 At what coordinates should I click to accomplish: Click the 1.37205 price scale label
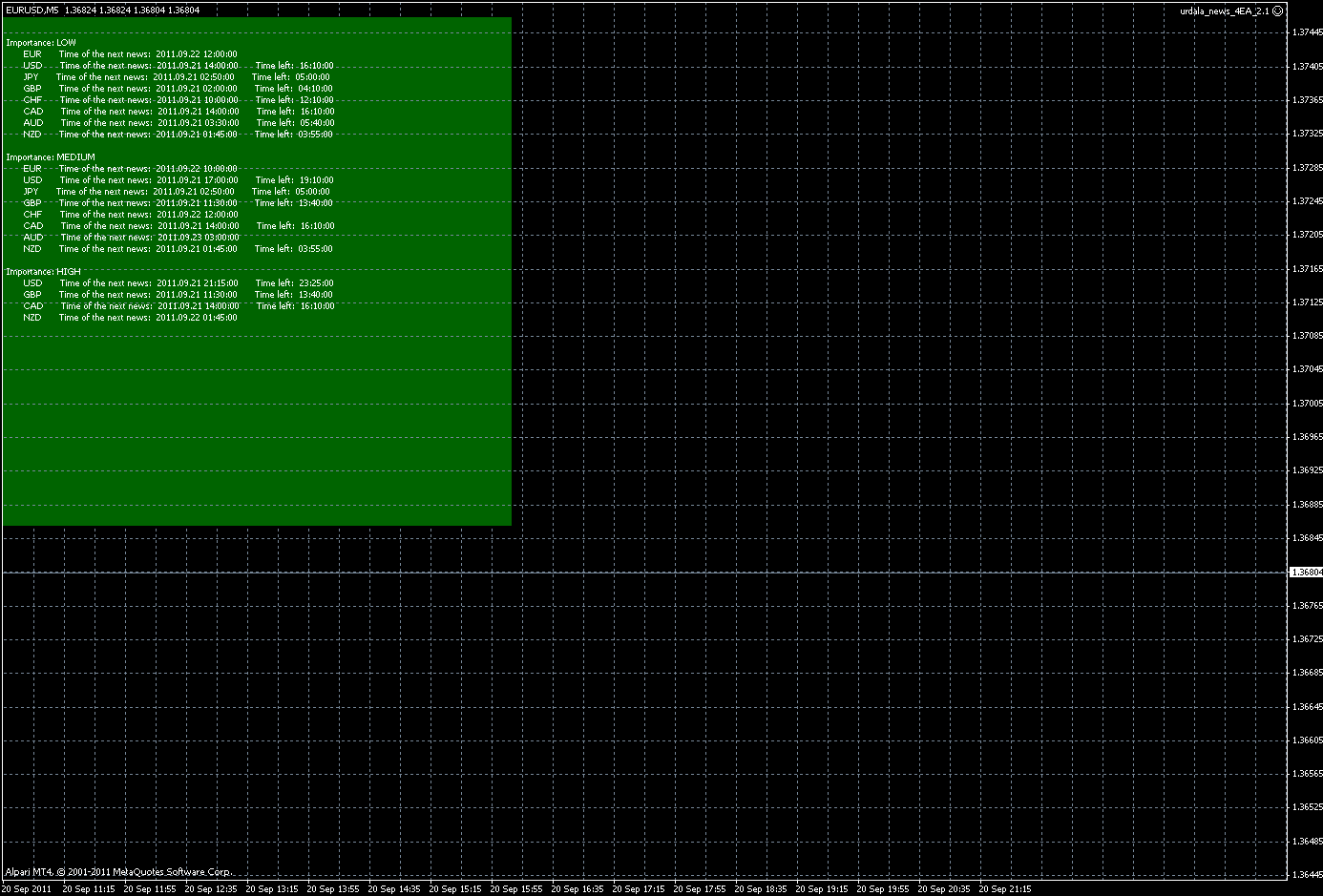coord(1307,235)
